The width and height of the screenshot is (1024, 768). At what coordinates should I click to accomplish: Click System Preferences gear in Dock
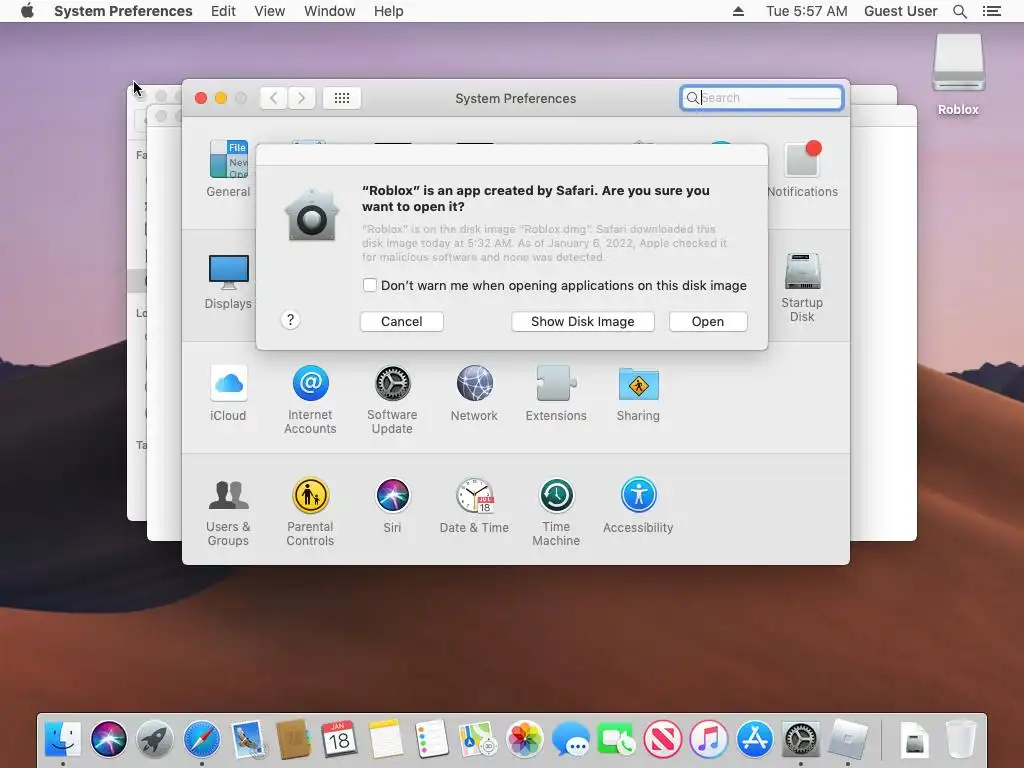[801, 739]
